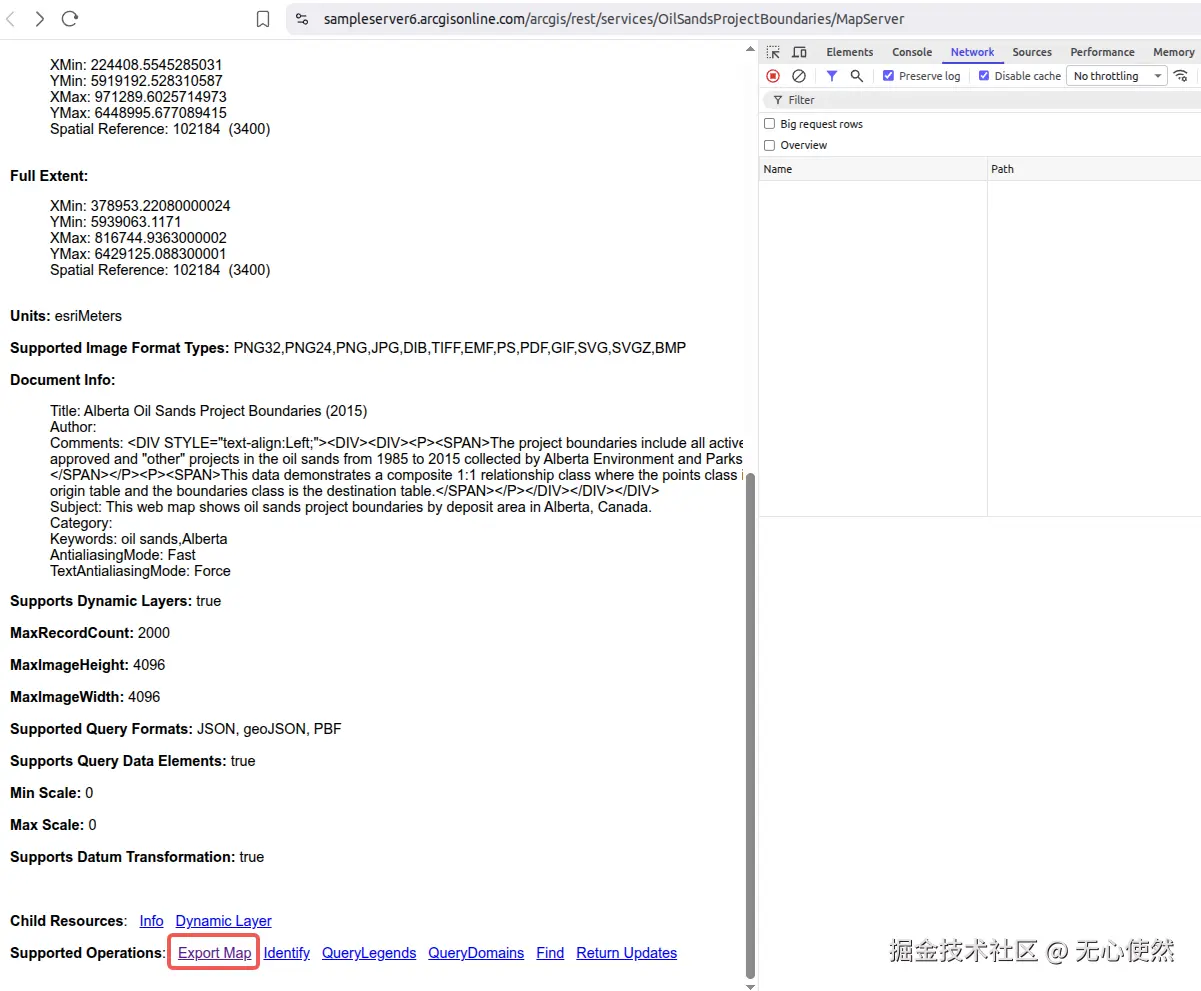This screenshot has height=991, width=1201.
Task: Switch to the Elements tab
Action: pyautogui.click(x=850, y=52)
